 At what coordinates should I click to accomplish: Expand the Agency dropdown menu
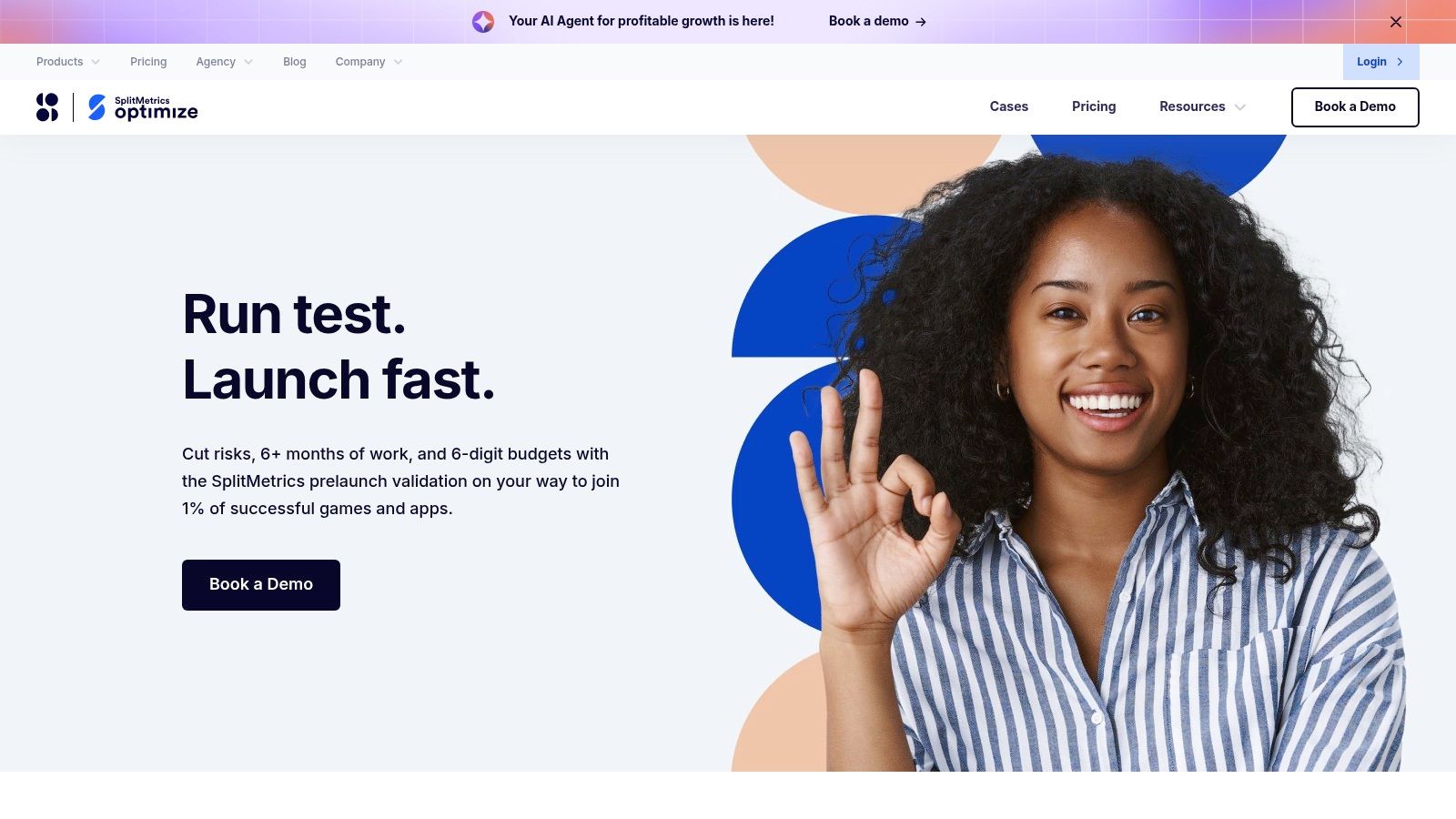224,62
